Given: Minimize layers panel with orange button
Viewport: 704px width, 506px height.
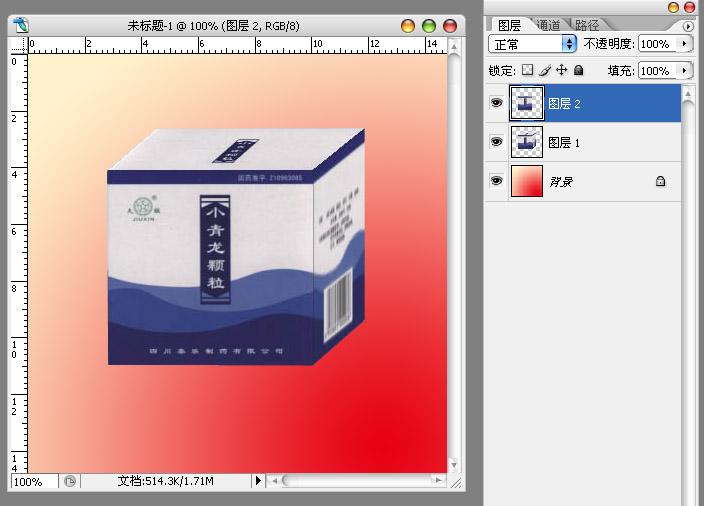Looking at the screenshot, I should tap(673, 7).
